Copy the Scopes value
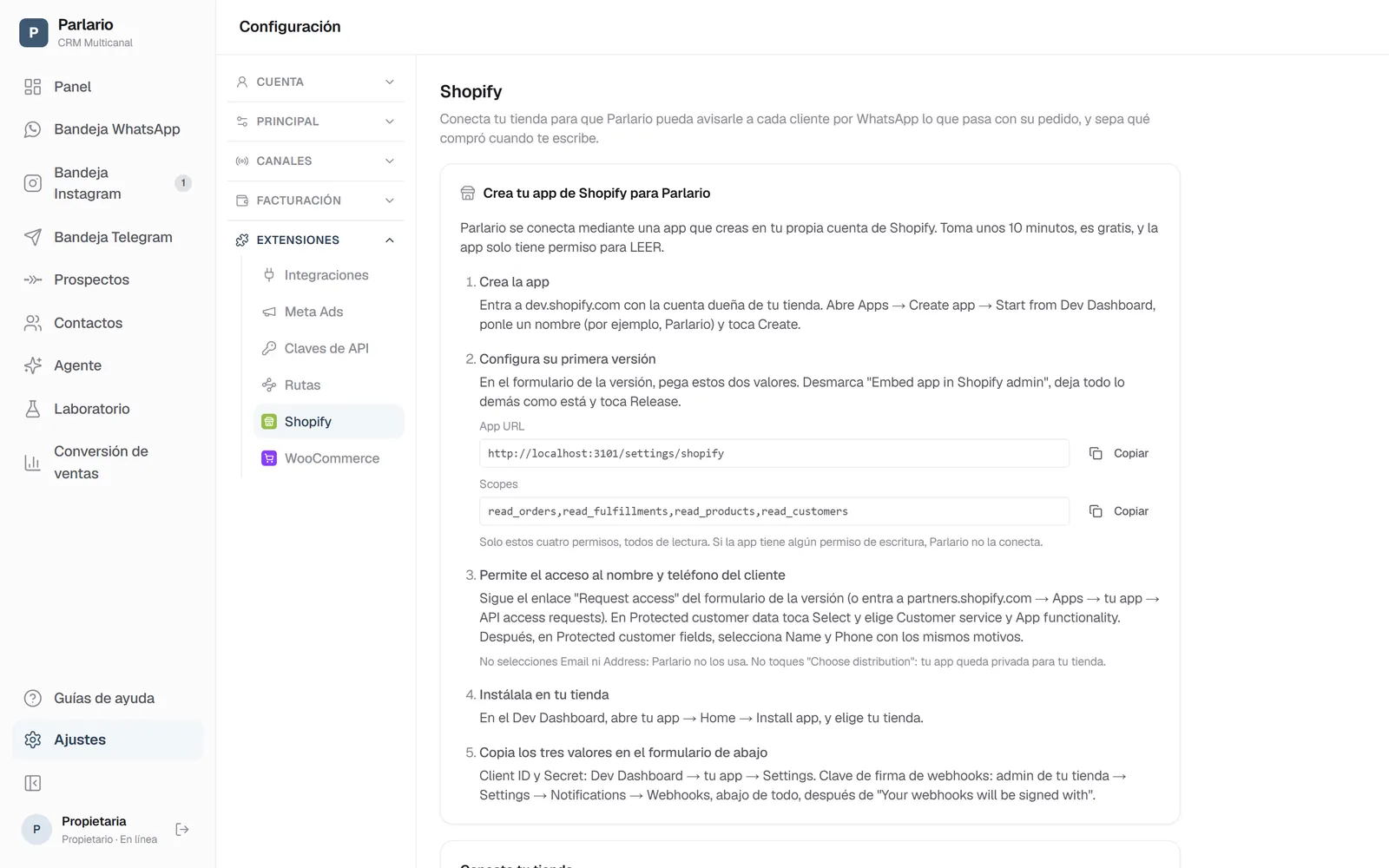This screenshot has height=868, width=1389. click(x=1119, y=511)
